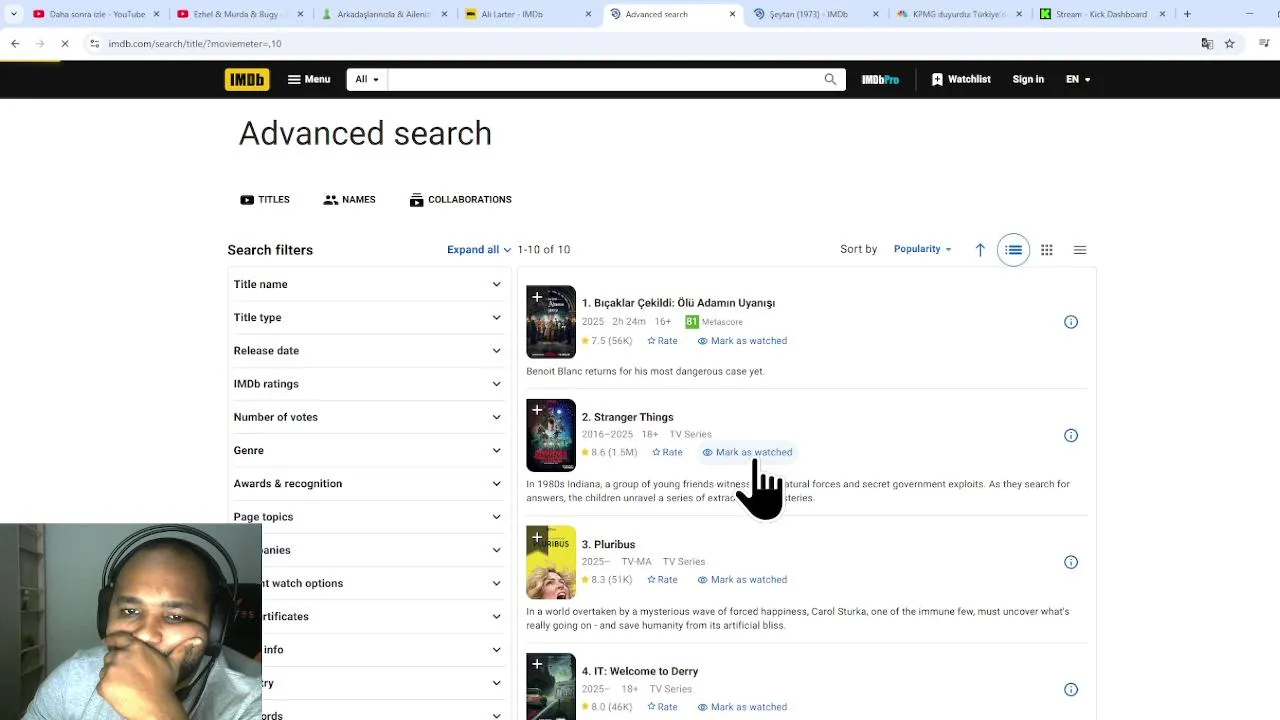Toggle sort order arrow

(x=980, y=250)
